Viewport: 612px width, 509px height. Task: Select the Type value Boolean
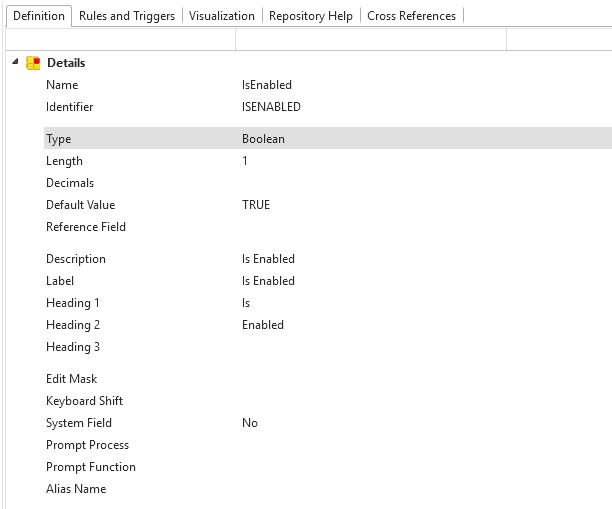click(x=263, y=139)
